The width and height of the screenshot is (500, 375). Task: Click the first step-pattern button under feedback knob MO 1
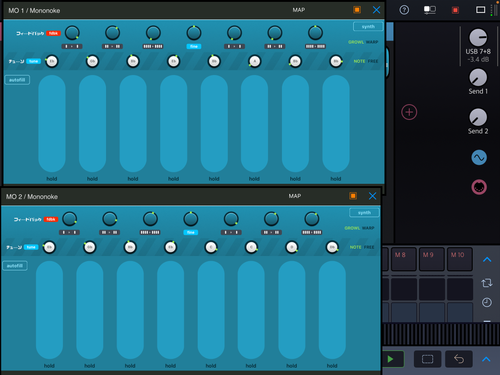point(72,46)
